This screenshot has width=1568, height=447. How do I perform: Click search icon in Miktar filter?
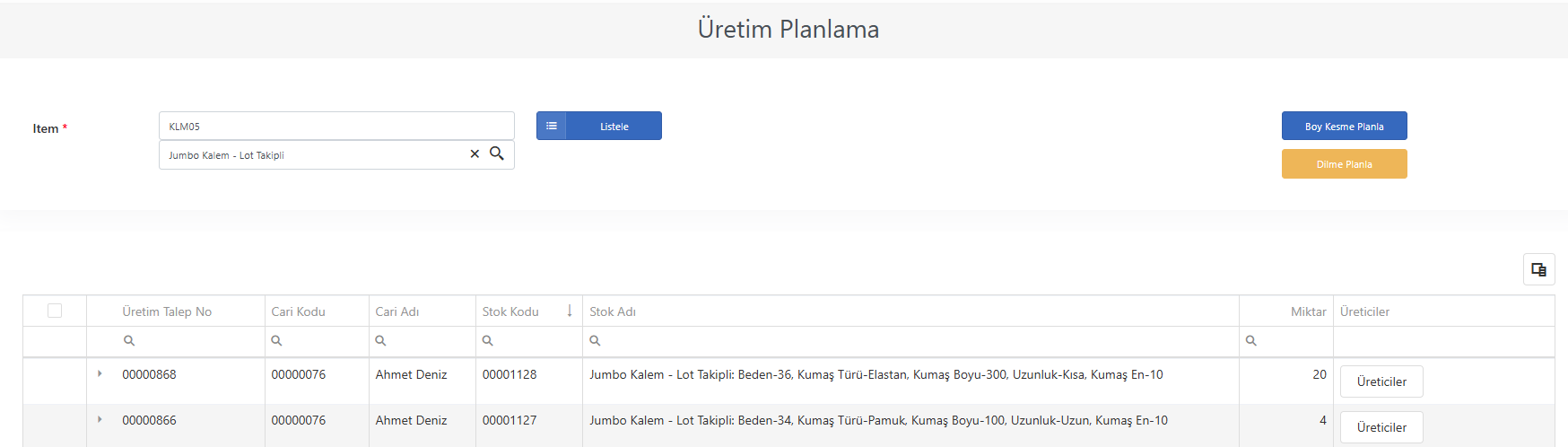tap(1251, 341)
